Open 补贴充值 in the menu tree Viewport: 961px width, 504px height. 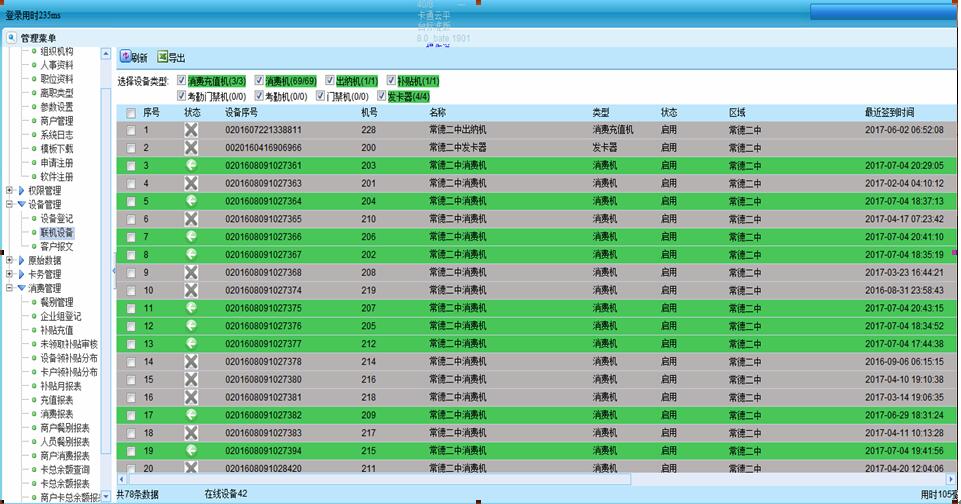[56, 330]
